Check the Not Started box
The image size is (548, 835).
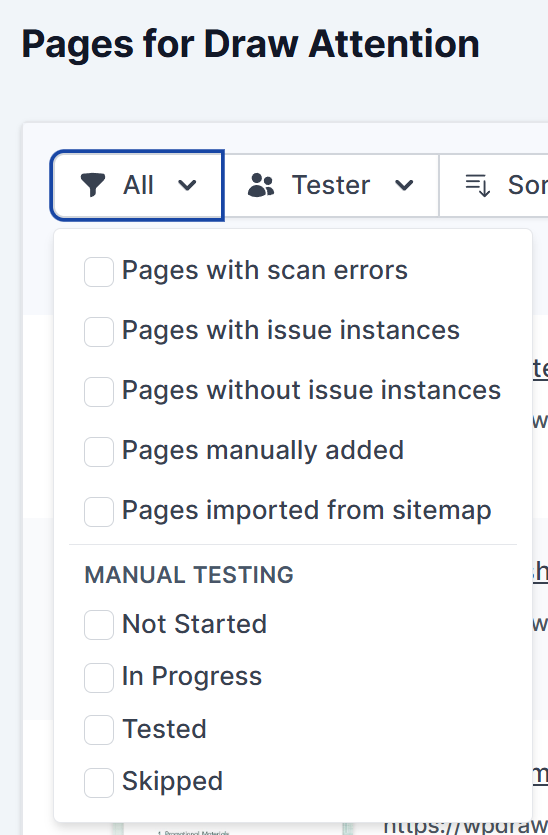click(99, 625)
